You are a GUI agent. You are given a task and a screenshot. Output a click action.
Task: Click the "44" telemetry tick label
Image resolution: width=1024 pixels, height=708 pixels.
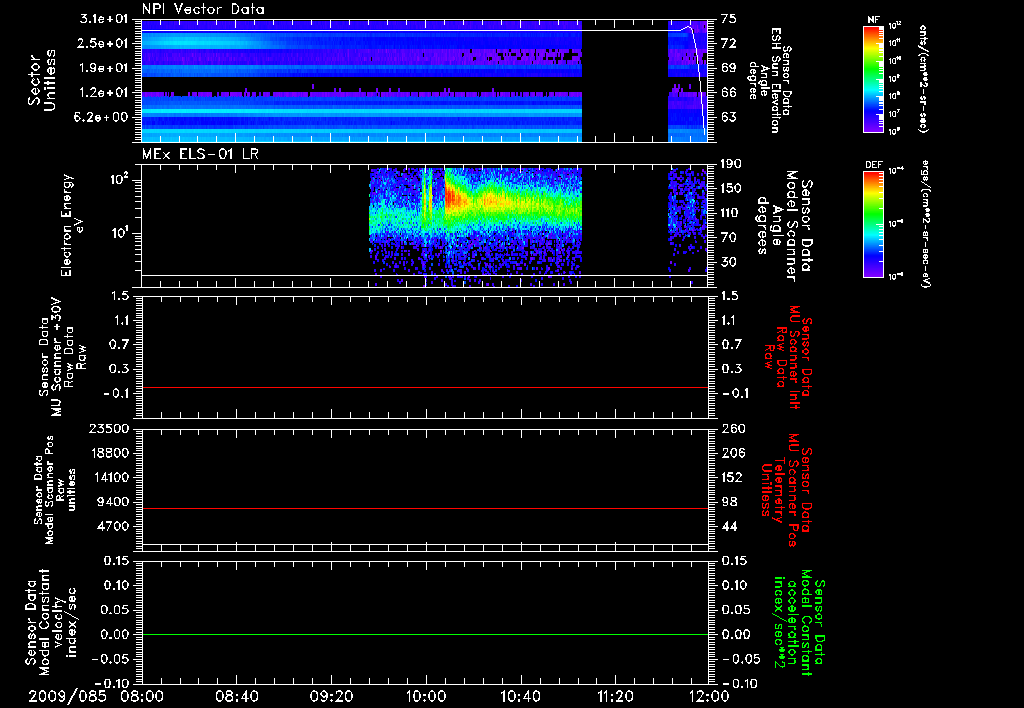click(728, 526)
